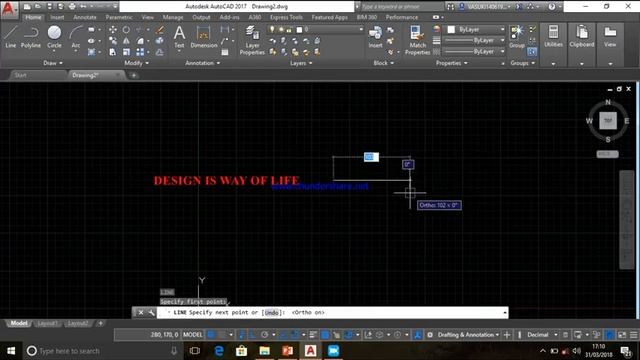
Task: Open the Drafting & Annotation workspace dropdown
Action: click(x=468, y=335)
